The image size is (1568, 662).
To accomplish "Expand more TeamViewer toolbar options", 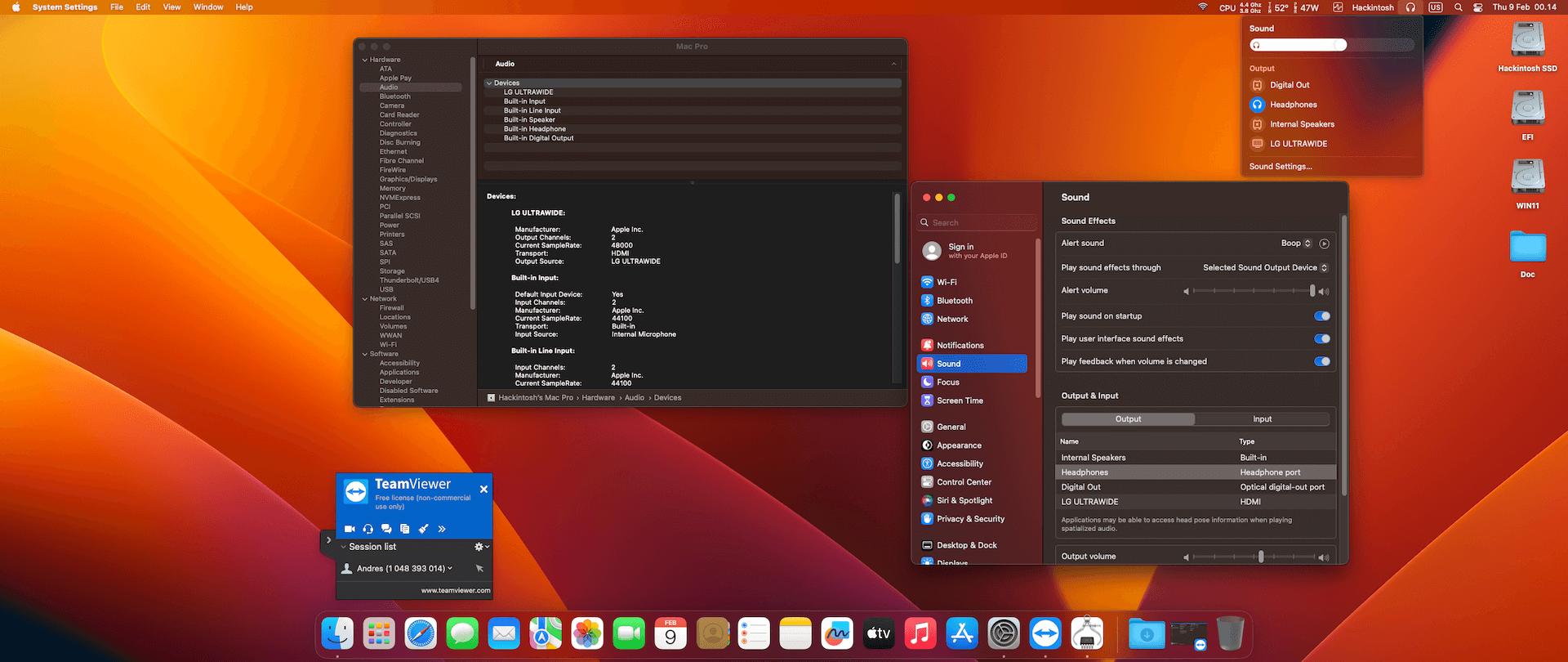I will click(442, 529).
